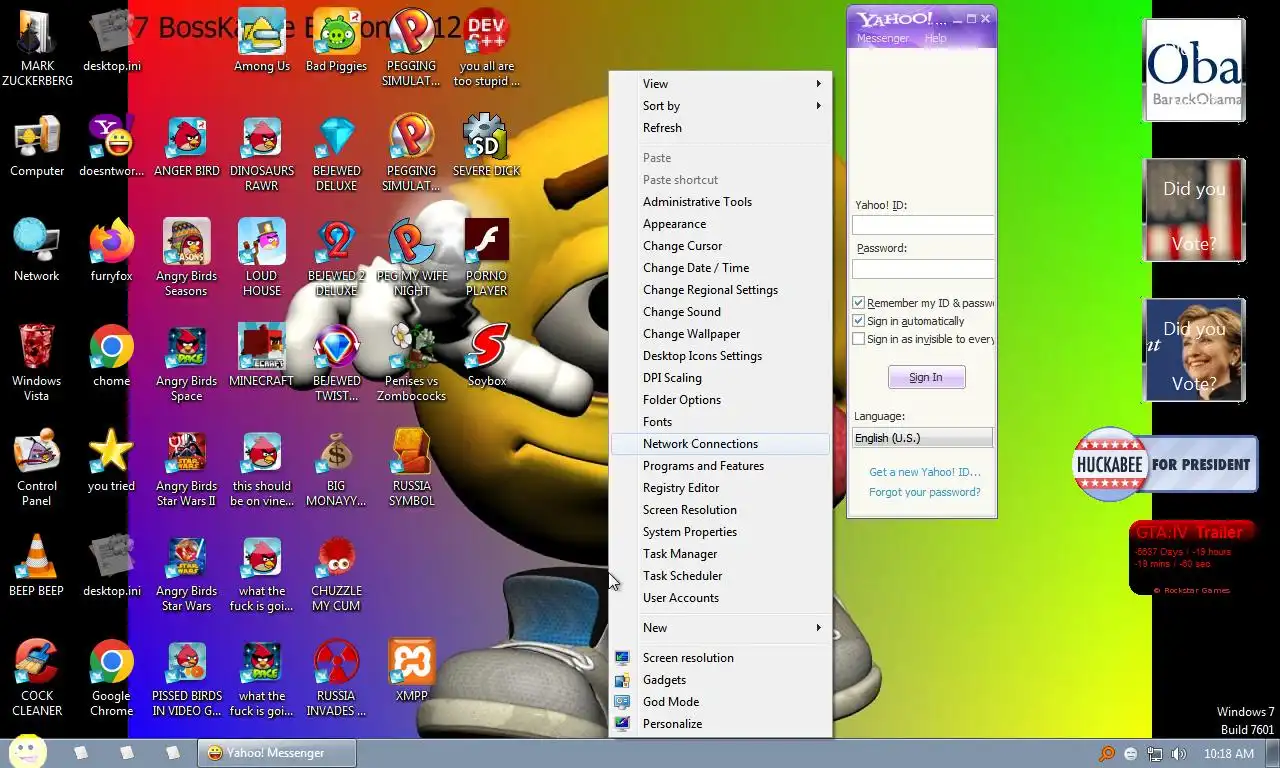Select the BEJEWED TWIST icon
Image resolution: width=1280 pixels, height=768 pixels.
coord(336,364)
